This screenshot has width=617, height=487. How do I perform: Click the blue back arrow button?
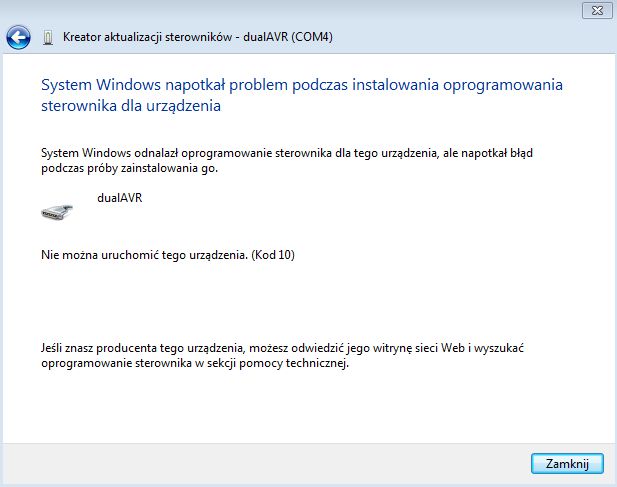click(19, 38)
